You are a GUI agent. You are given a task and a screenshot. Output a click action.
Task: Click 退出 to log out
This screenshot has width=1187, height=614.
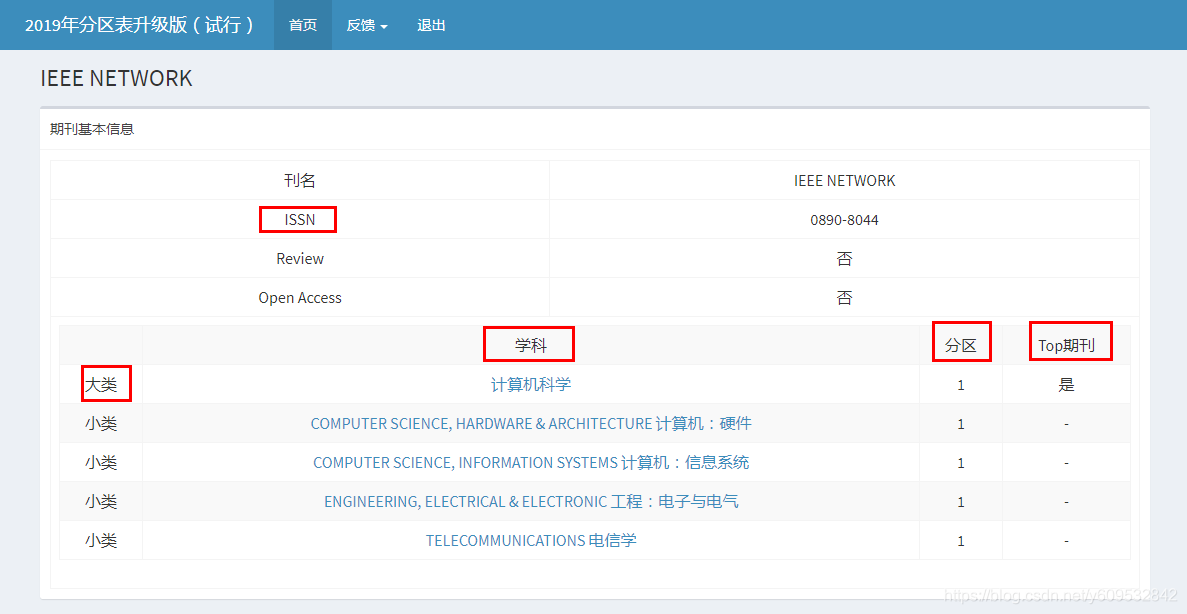coord(431,25)
